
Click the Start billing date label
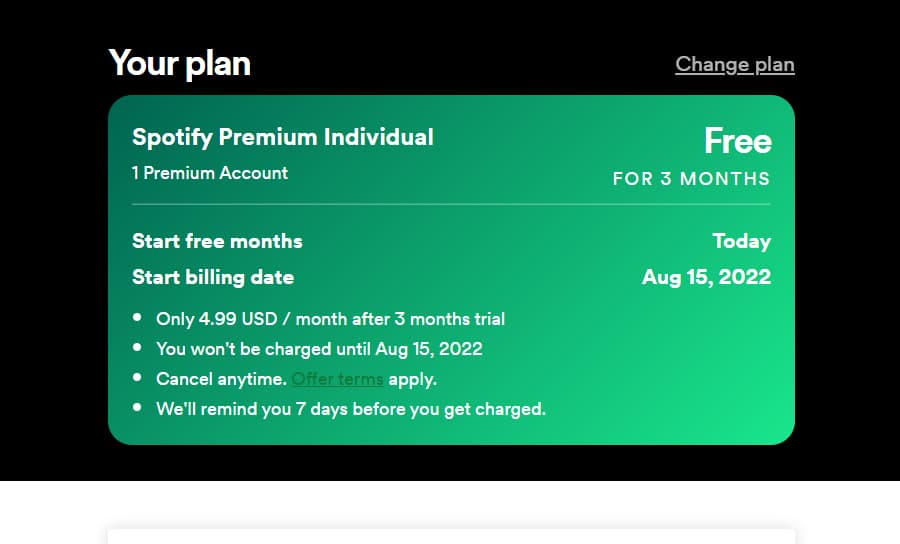[x=213, y=277]
